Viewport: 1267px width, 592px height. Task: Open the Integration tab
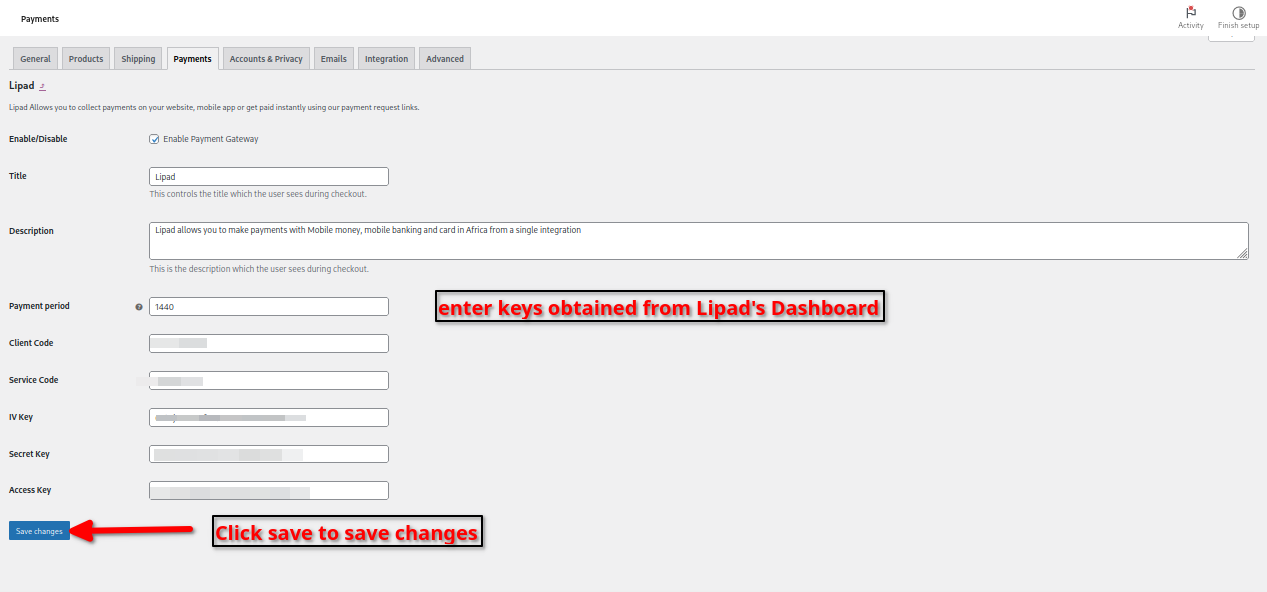pyautogui.click(x=386, y=59)
